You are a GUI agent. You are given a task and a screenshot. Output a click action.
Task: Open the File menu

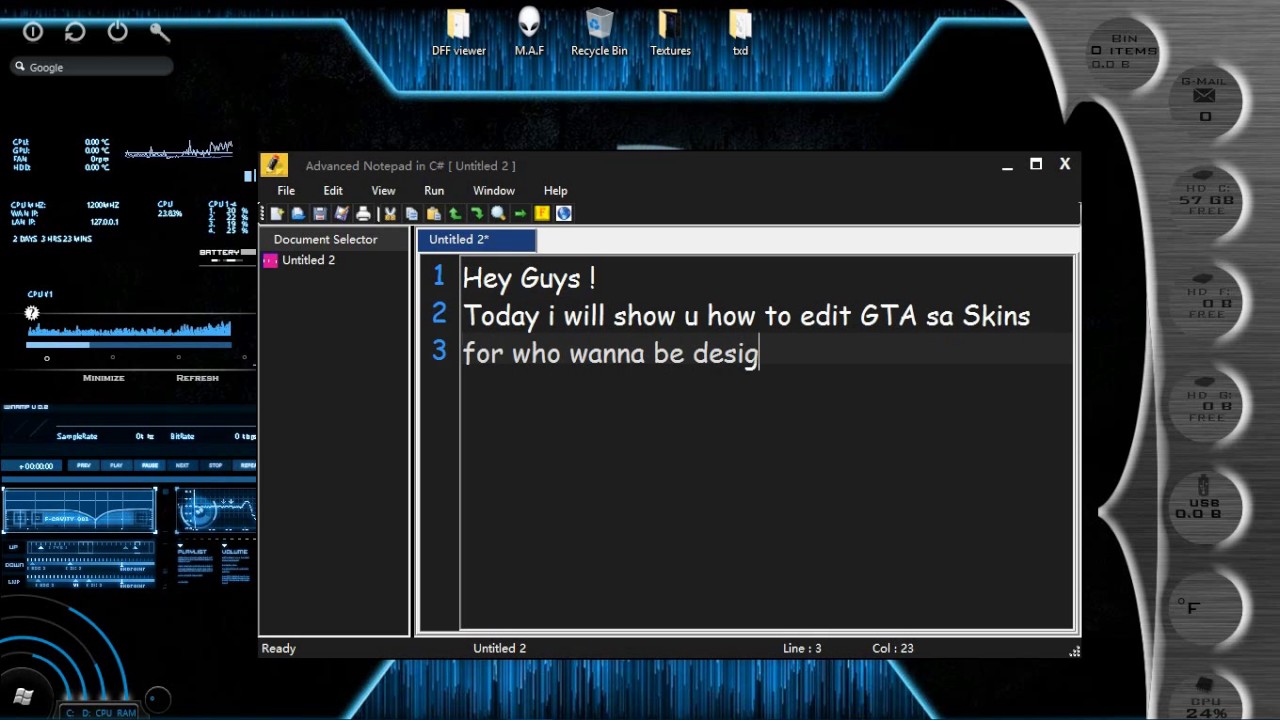[x=286, y=190]
